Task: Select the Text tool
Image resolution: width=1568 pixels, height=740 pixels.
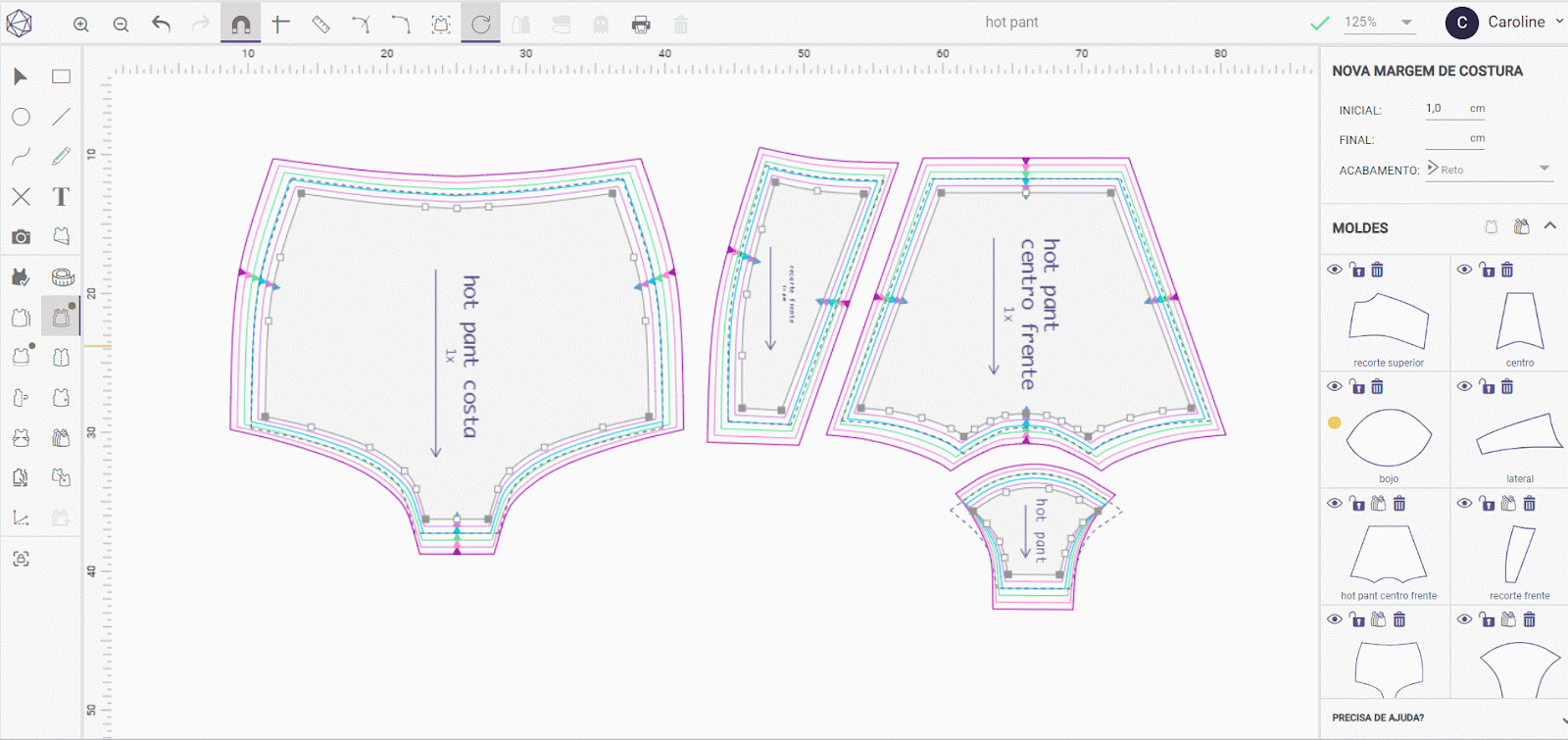Action: pyautogui.click(x=61, y=197)
